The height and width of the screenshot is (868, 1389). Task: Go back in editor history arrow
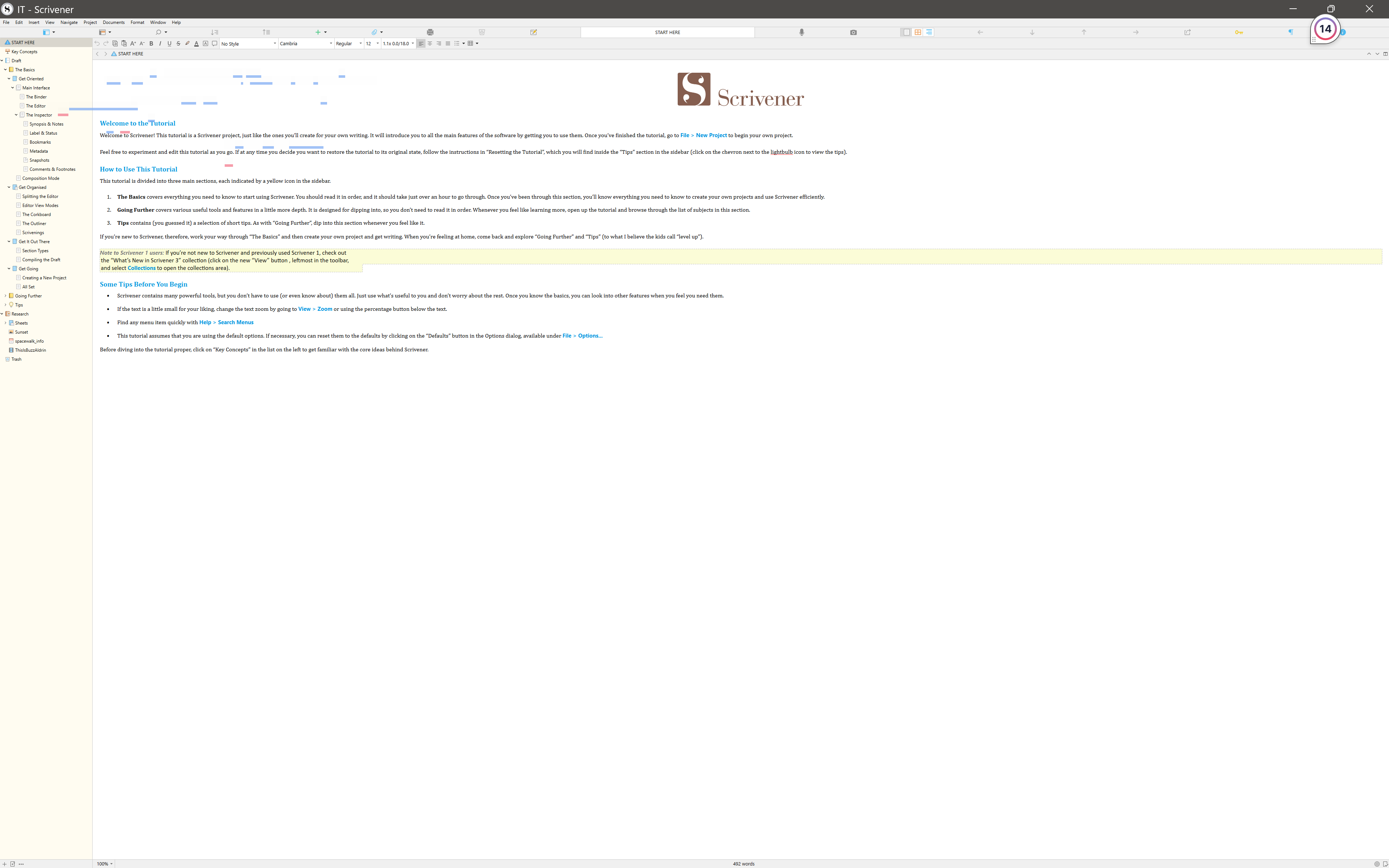tap(97, 54)
